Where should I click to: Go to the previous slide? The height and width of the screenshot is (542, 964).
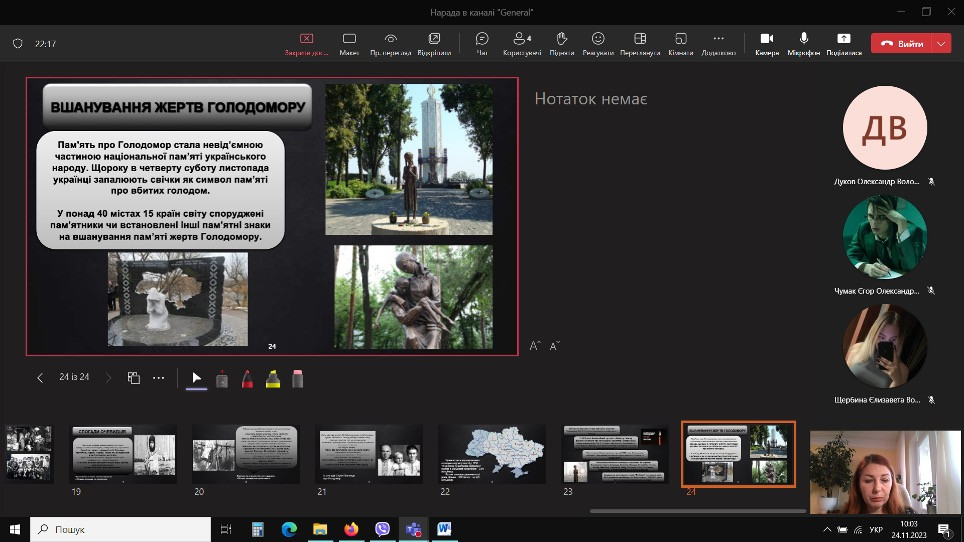point(40,378)
